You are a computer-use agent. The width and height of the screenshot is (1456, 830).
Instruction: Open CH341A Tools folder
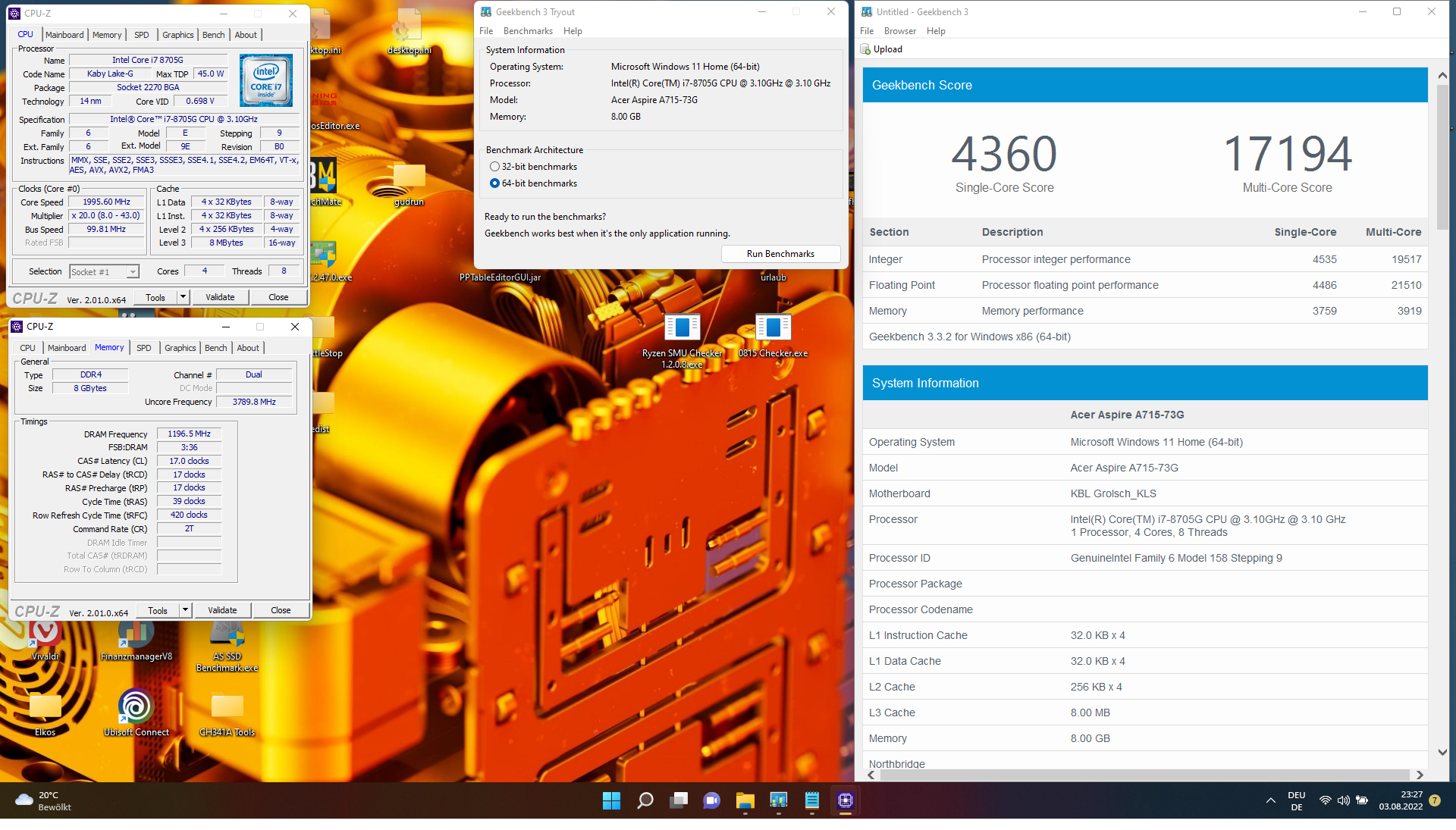point(227,714)
